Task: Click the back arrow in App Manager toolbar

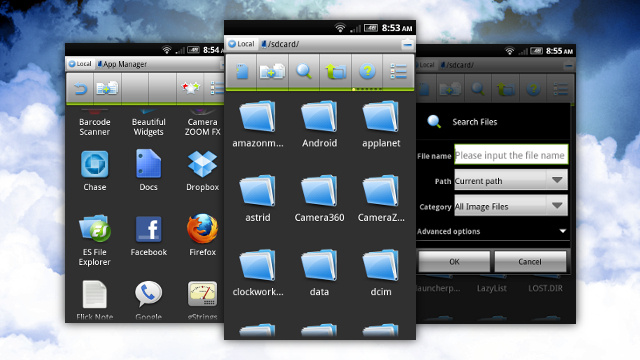Action: (80, 88)
